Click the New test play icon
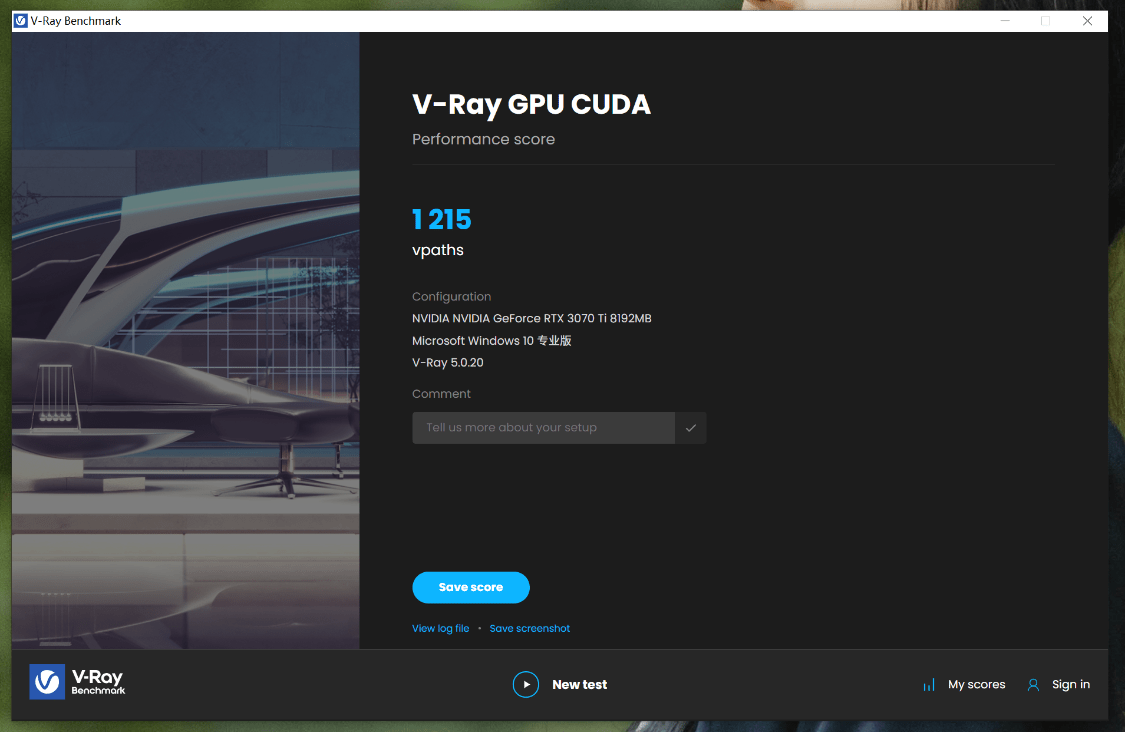This screenshot has width=1125, height=732. (x=526, y=685)
